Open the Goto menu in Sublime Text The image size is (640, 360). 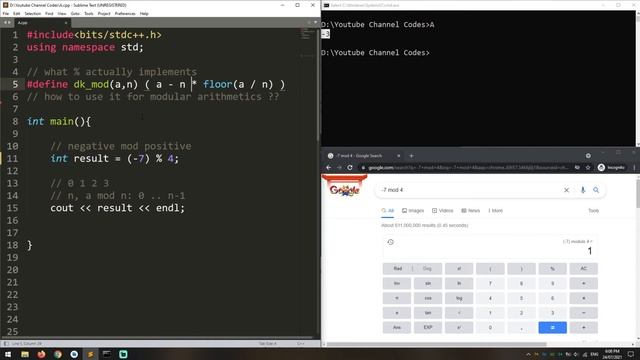pos(75,13)
